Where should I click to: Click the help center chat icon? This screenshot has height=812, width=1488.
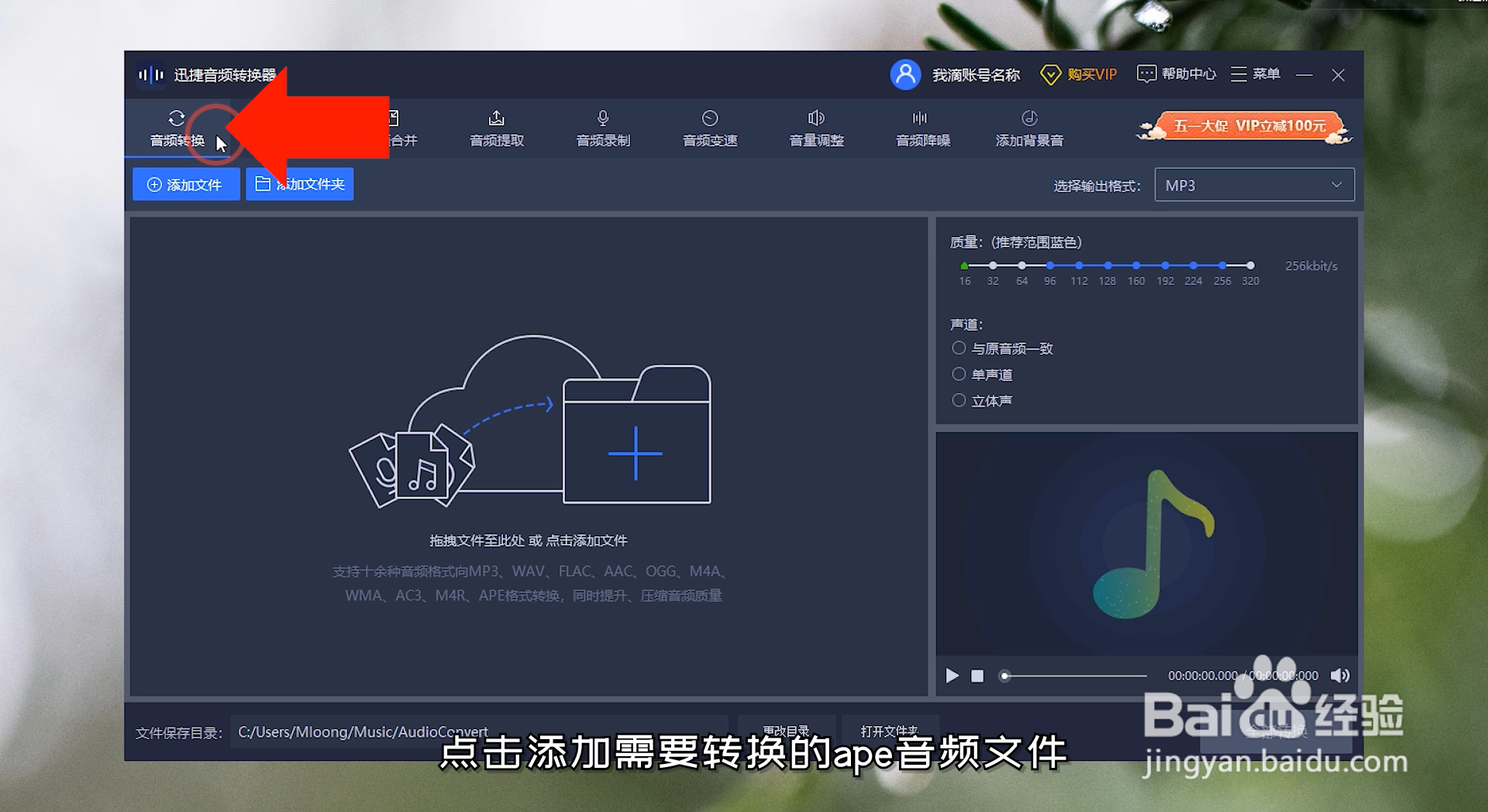click(1146, 74)
